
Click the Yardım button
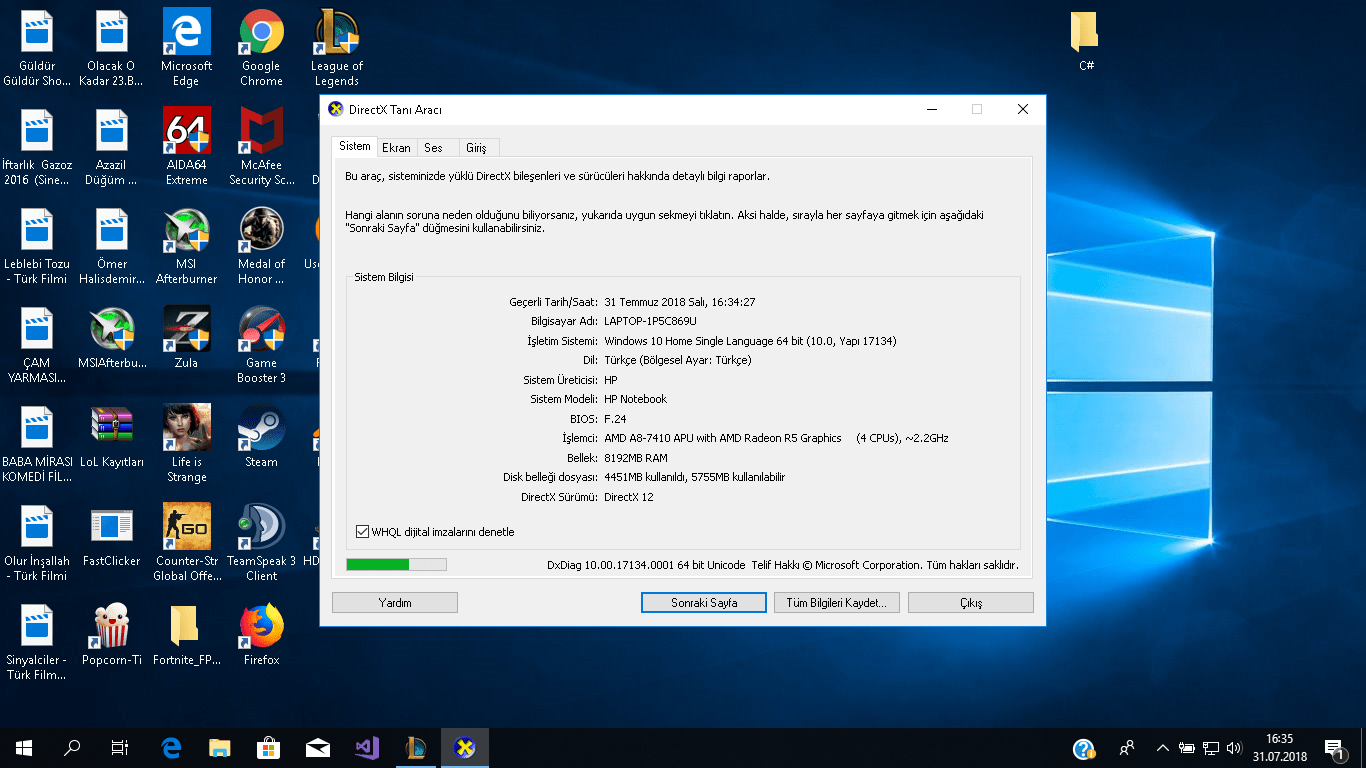pyautogui.click(x=395, y=603)
